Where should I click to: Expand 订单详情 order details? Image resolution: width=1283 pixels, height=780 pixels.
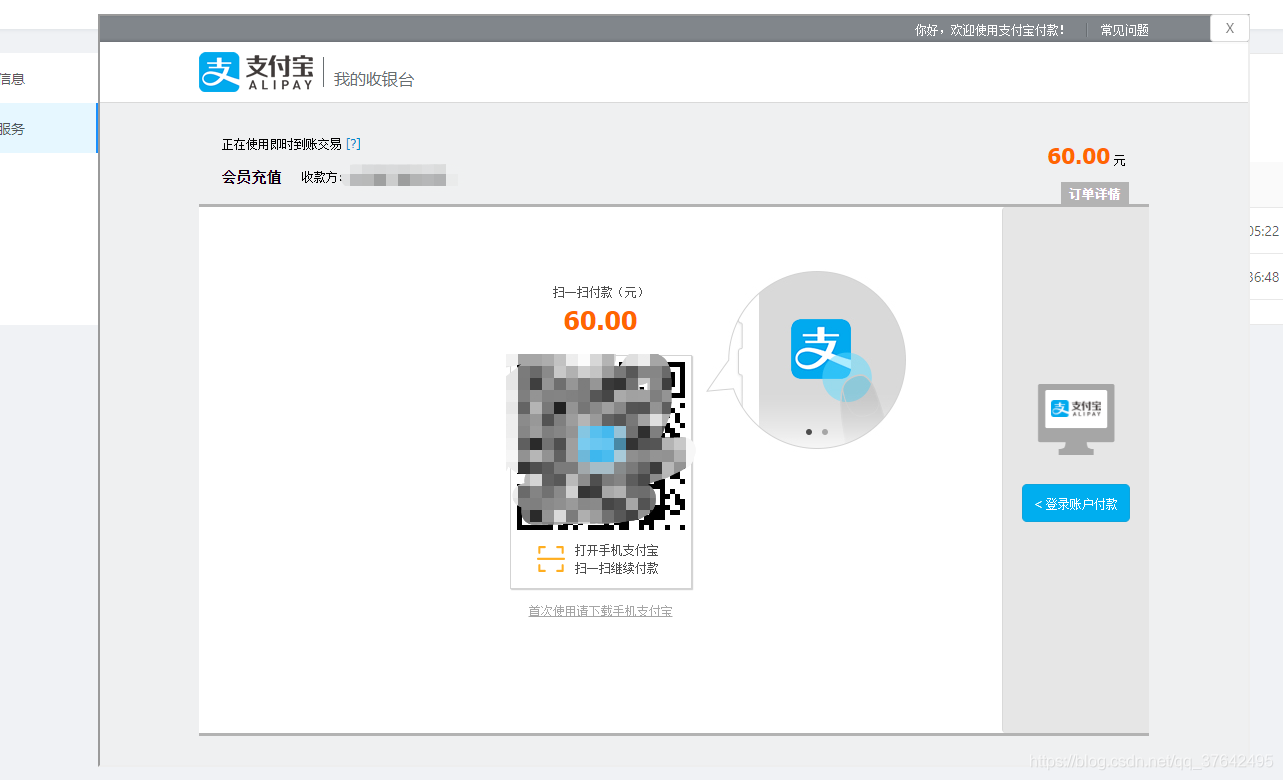coord(1094,194)
